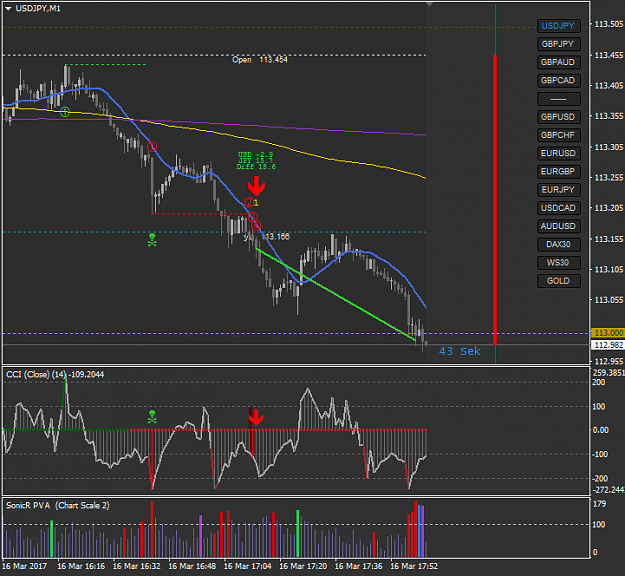
Task: Switch chart to GBPJPY
Action: 558,44
